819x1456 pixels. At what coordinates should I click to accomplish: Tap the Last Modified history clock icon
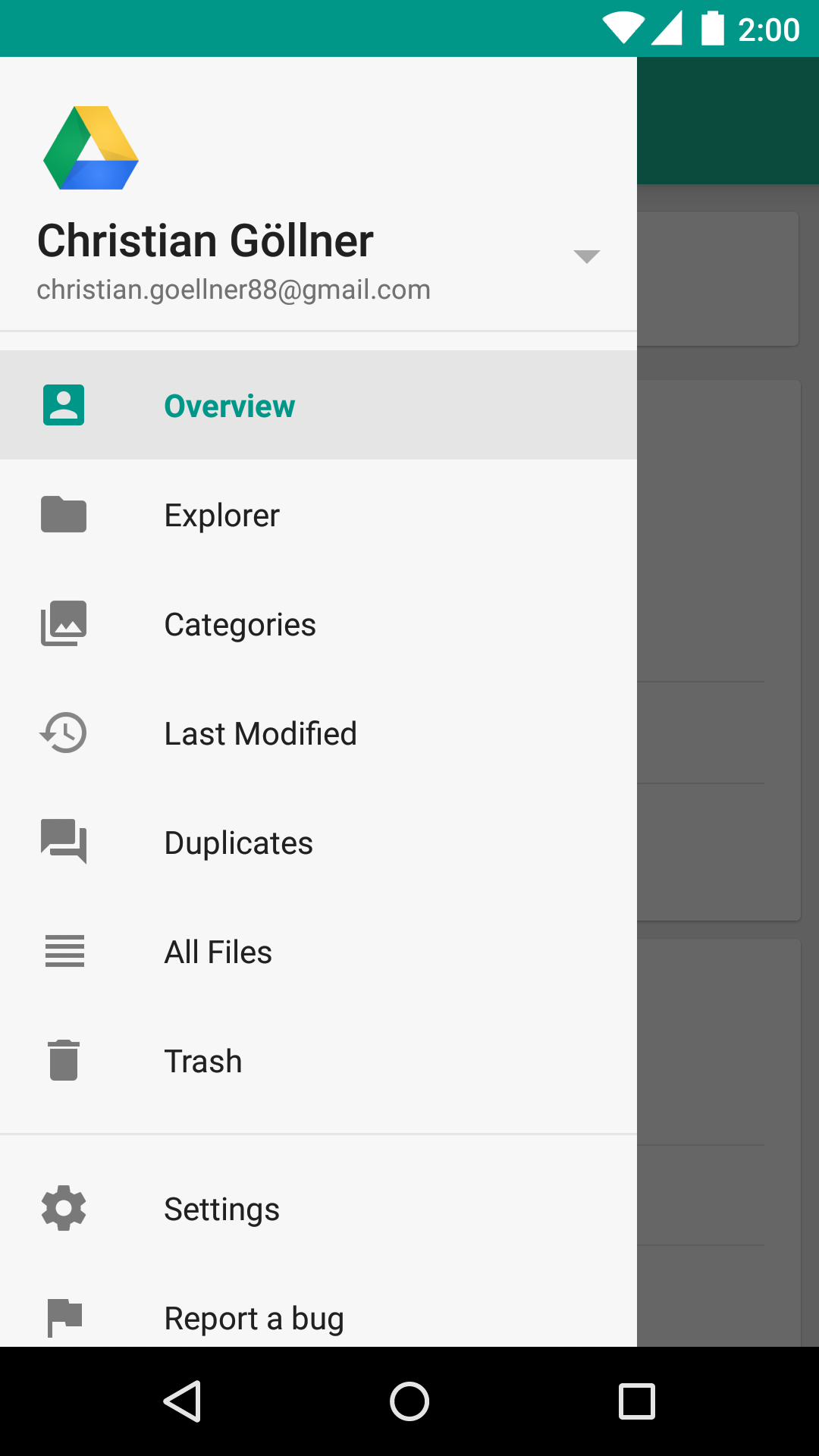click(64, 733)
